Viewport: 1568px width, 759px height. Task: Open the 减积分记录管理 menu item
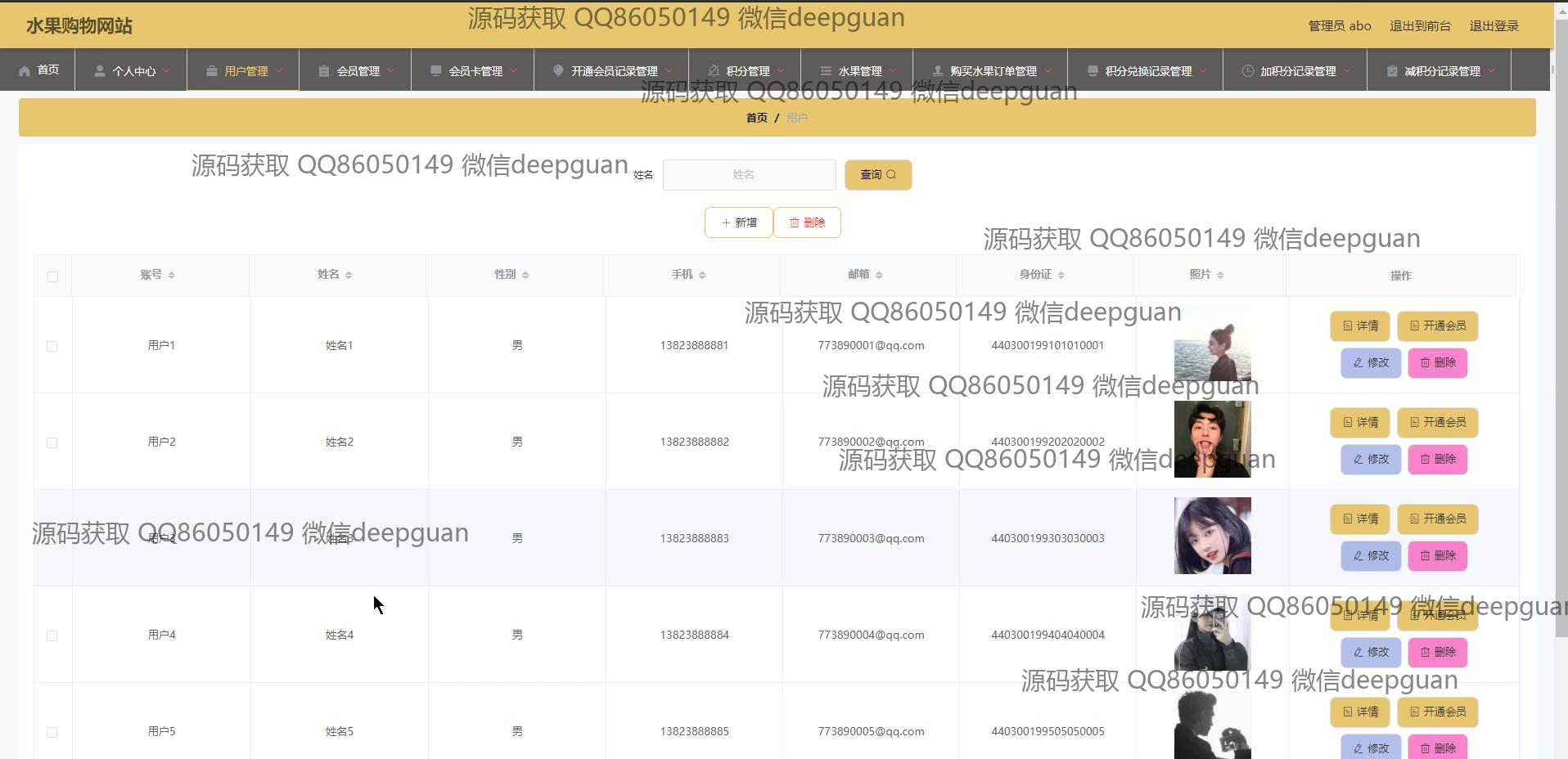pyautogui.click(x=1442, y=71)
